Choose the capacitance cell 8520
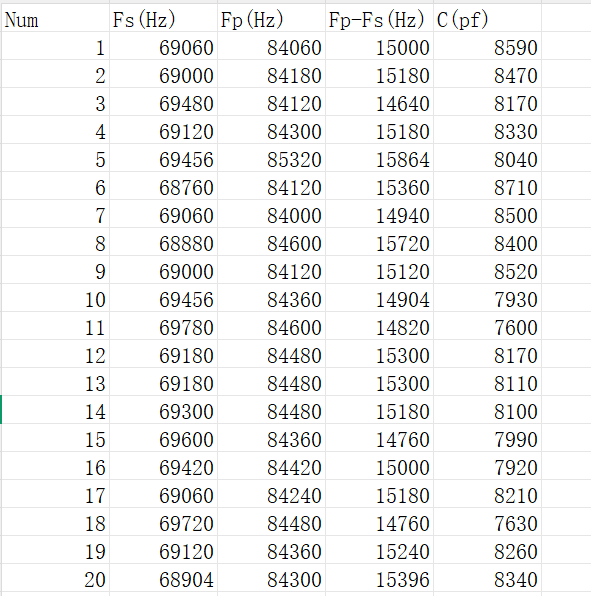The width and height of the screenshot is (591, 596). tap(487, 270)
